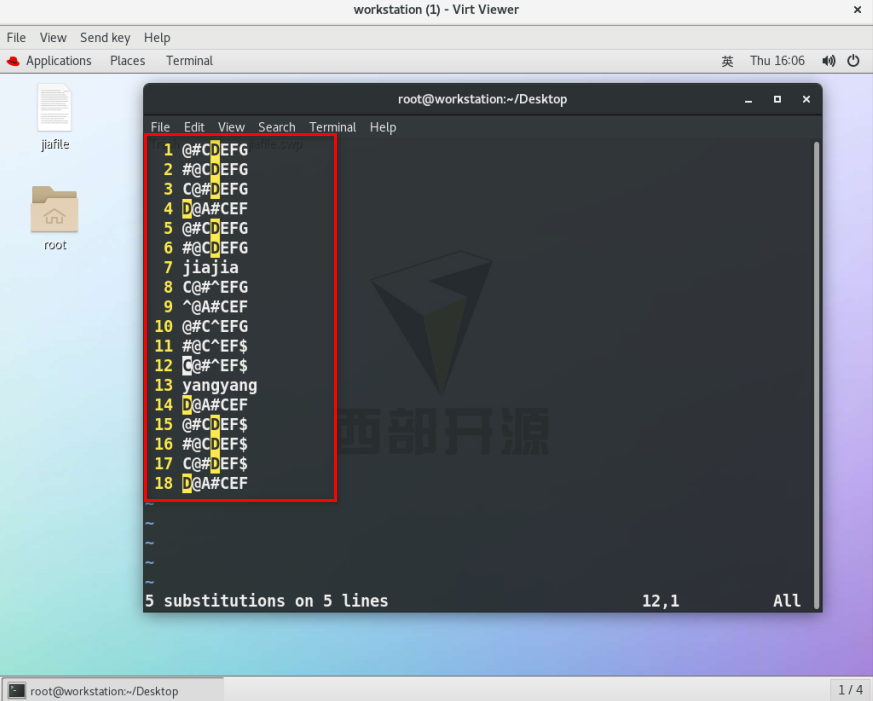Image resolution: width=873 pixels, height=701 pixels.
Task: Open the terminal's Edit menu
Action: pos(194,127)
